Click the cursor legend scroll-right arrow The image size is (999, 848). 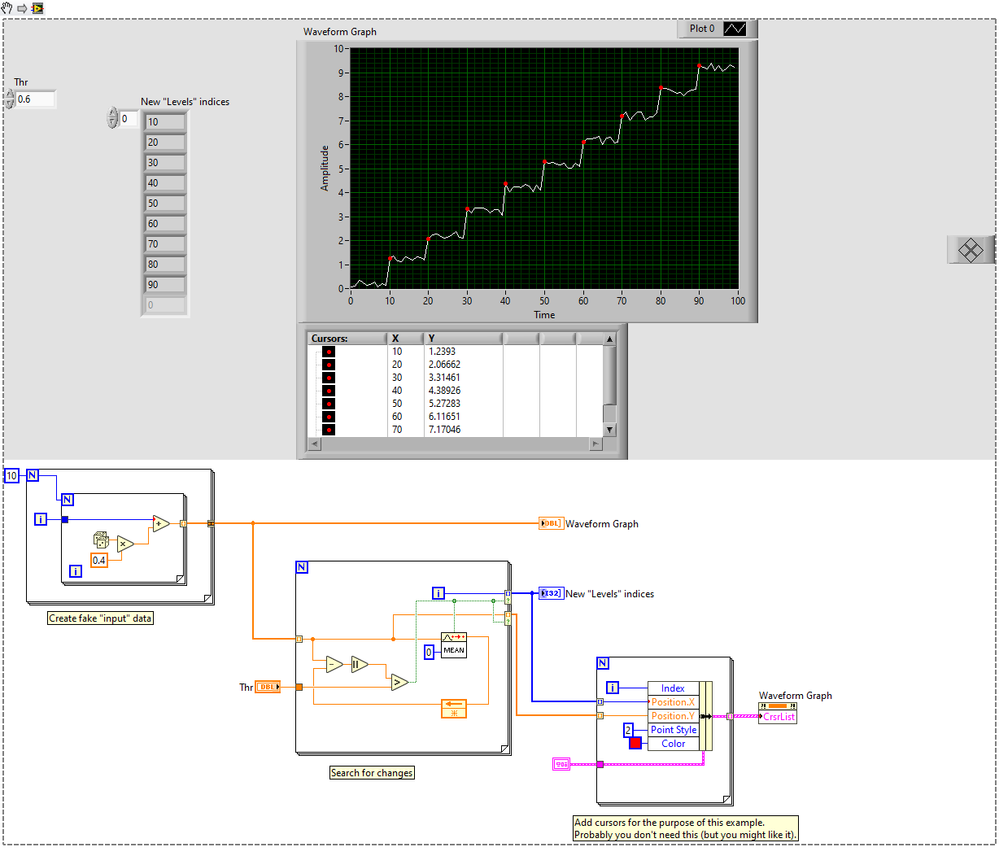tap(596, 444)
